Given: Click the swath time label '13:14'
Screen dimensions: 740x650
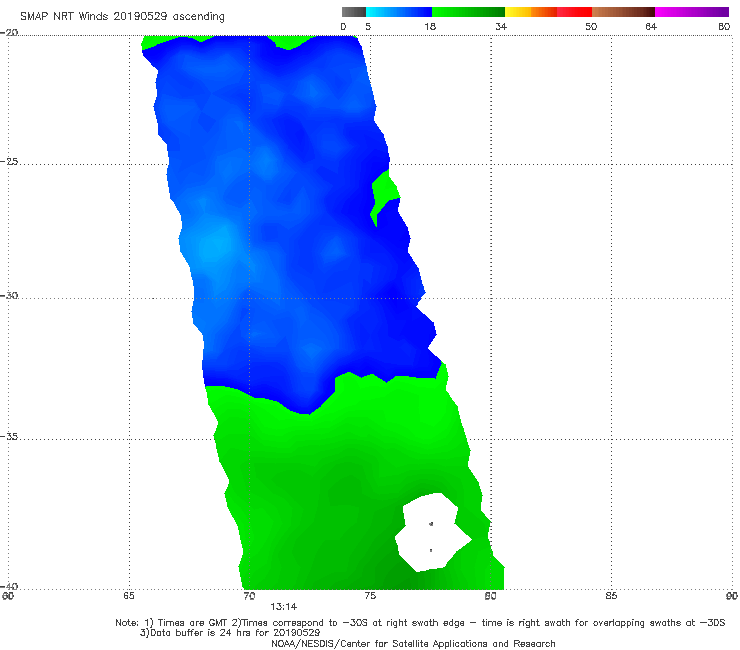Looking at the screenshot, I should coord(284,607).
